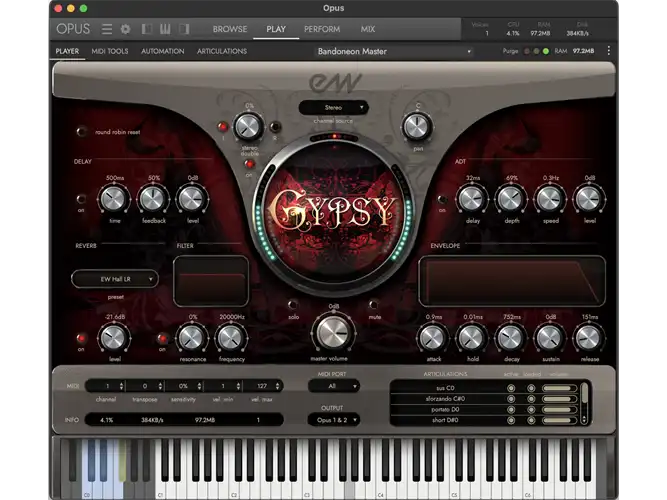Click the vel. max stepper arrows
The image size is (667, 500).
click(278, 386)
